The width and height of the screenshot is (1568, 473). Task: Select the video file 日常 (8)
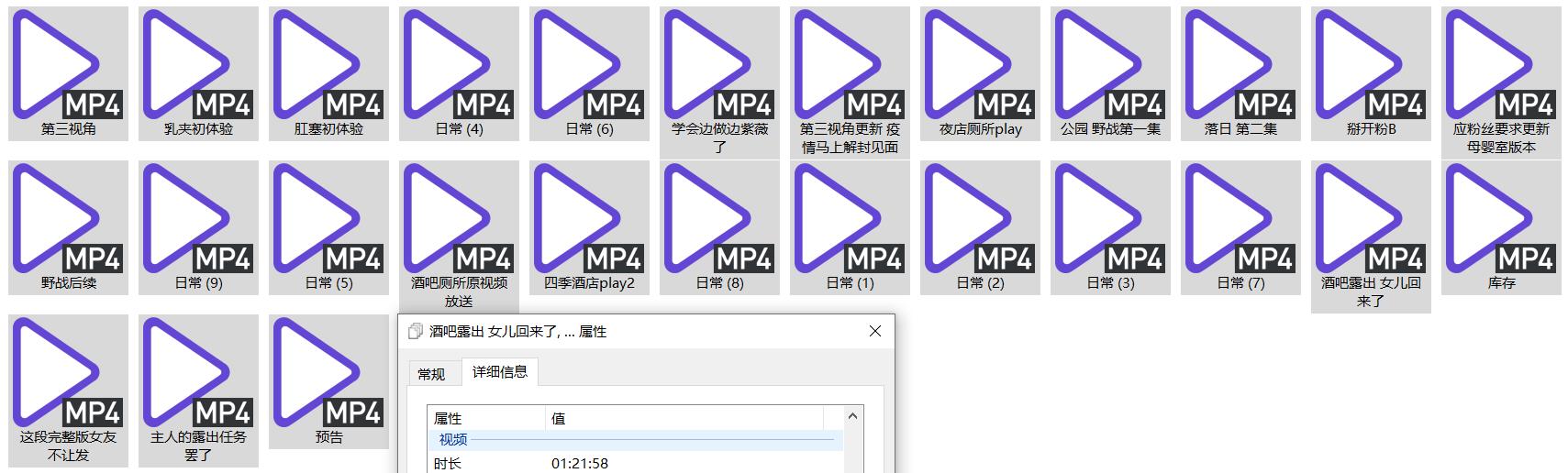point(720,227)
